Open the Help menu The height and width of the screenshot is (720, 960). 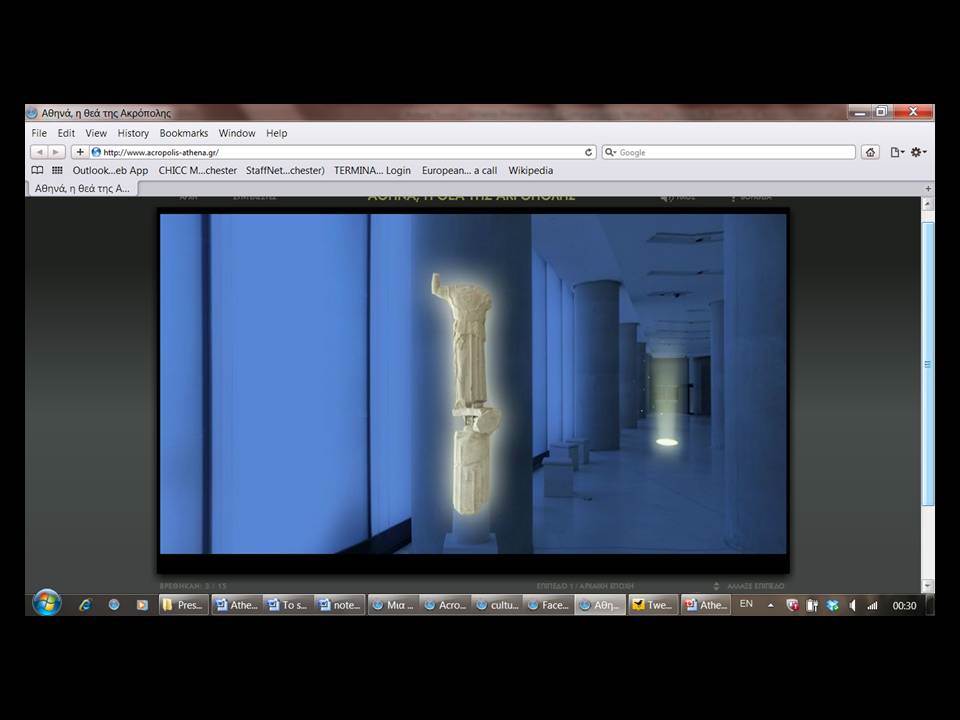277,133
